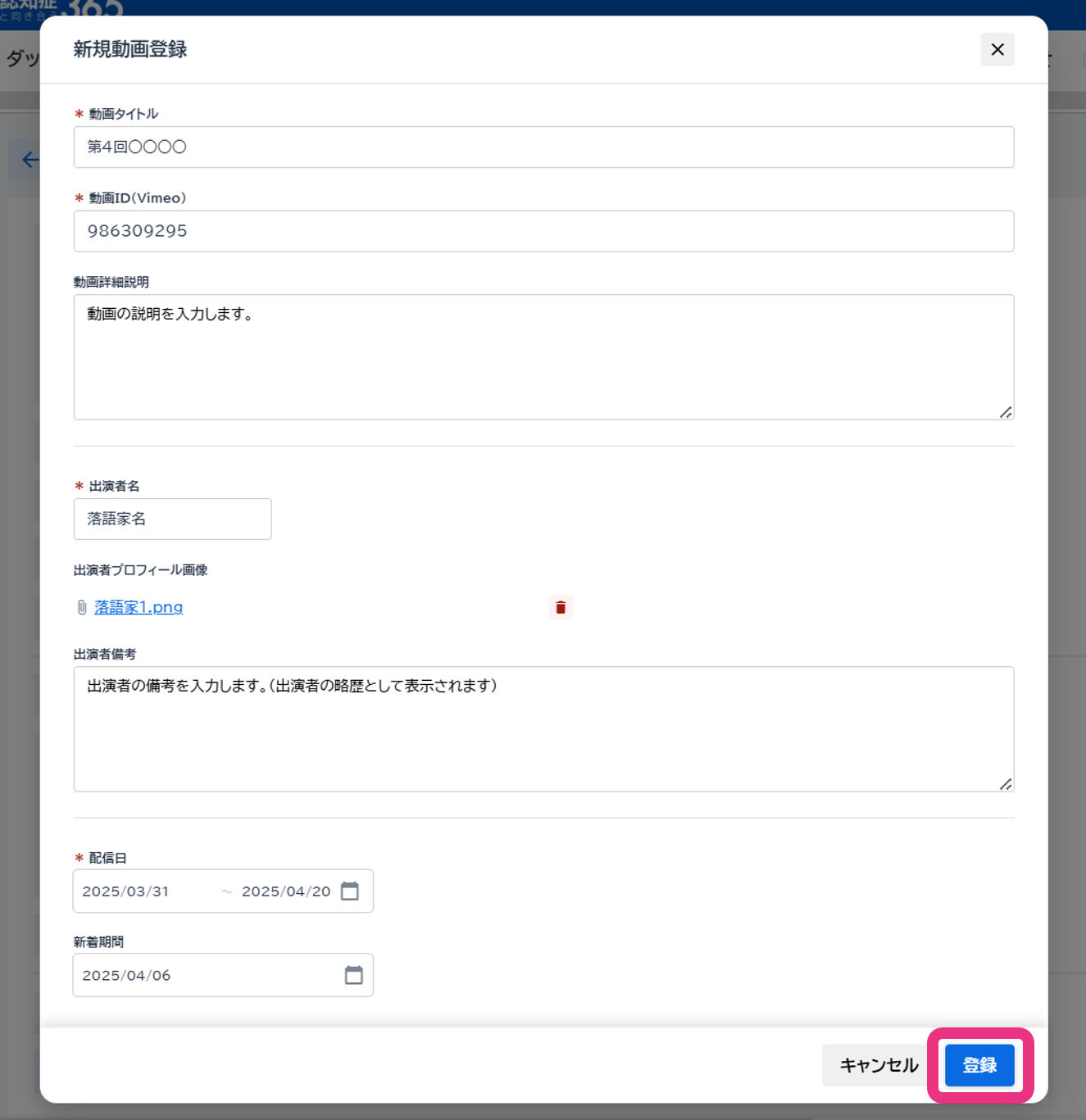Click the trash icon to delete 落語家1.png
Viewport: 1086px width, 1120px height.
coord(561,607)
